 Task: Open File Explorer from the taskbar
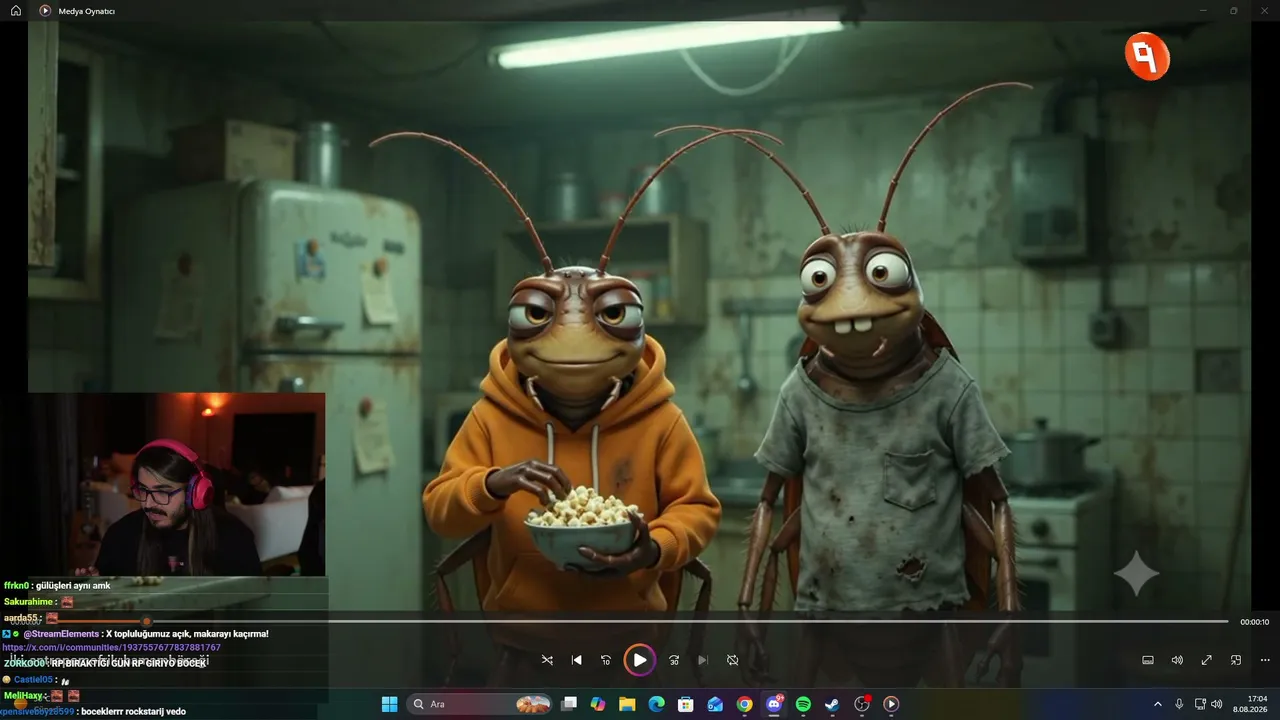point(627,704)
